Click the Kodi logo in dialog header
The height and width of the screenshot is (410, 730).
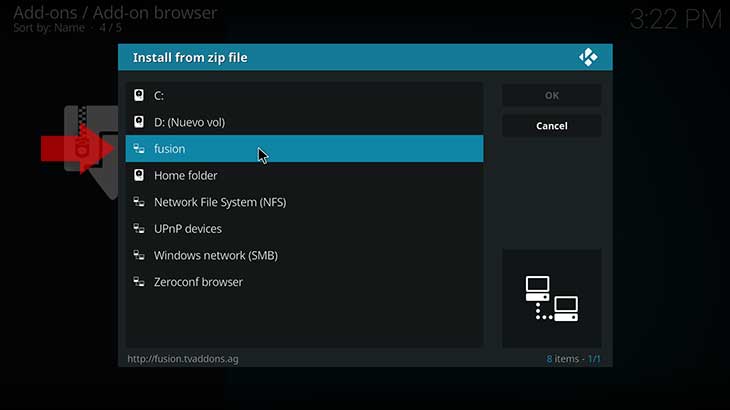tap(588, 57)
